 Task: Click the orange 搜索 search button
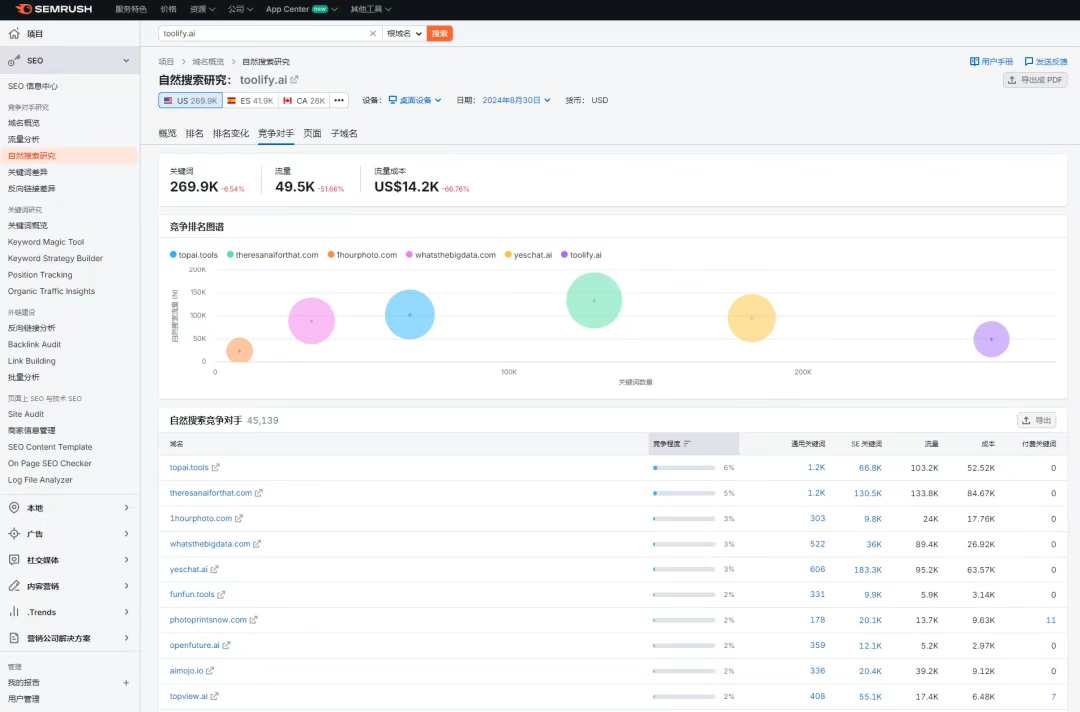click(x=439, y=33)
